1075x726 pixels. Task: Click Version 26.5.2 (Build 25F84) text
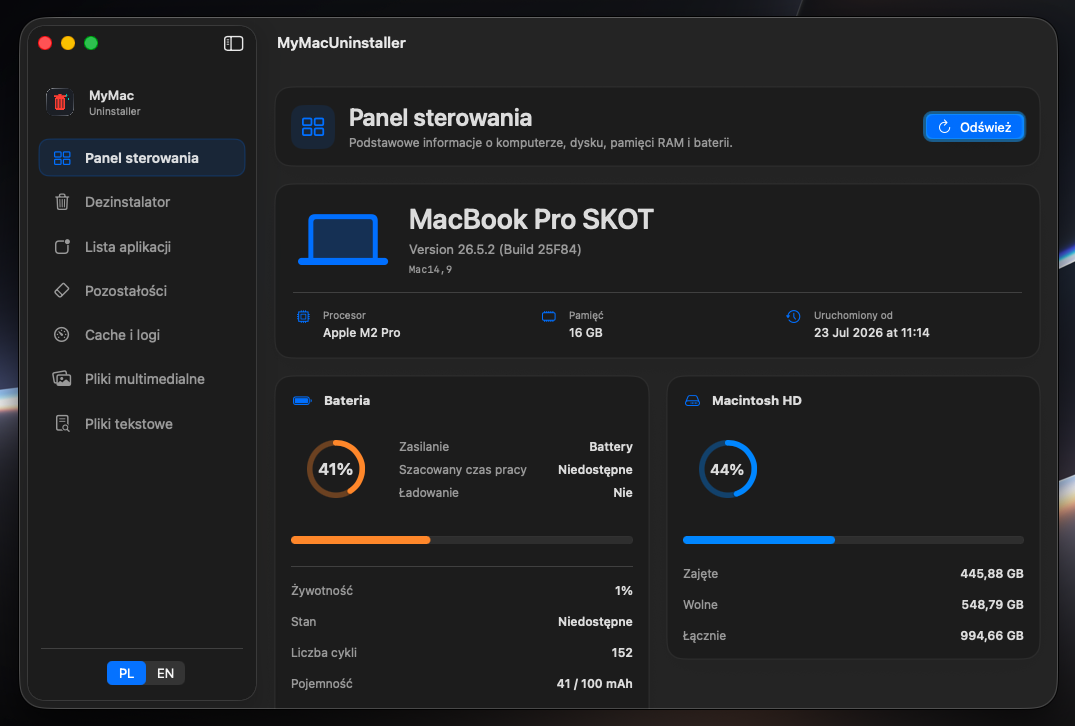(x=495, y=250)
